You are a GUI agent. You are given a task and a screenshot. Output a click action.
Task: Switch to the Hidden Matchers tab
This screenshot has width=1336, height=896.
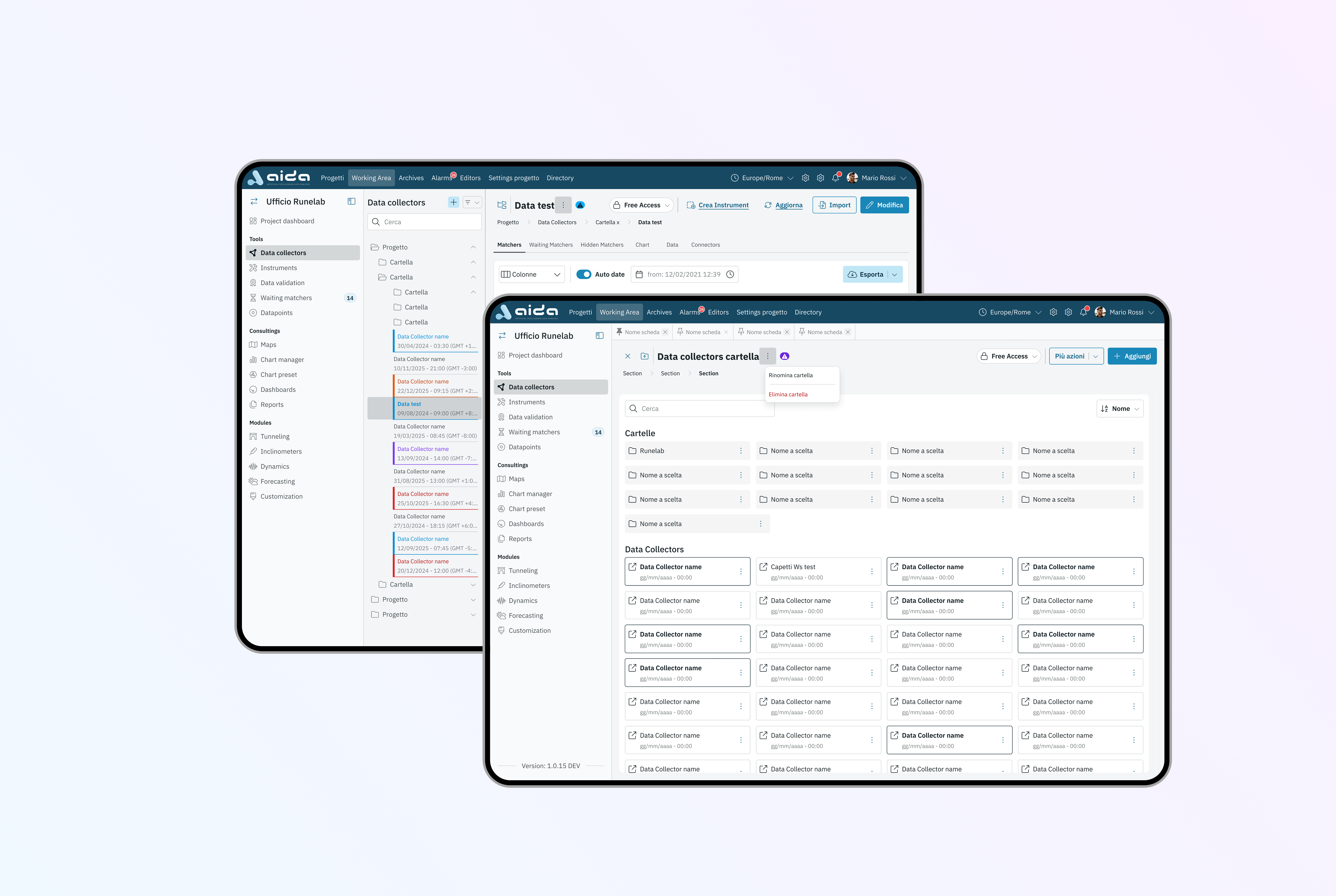pyautogui.click(x=602, y=245)
